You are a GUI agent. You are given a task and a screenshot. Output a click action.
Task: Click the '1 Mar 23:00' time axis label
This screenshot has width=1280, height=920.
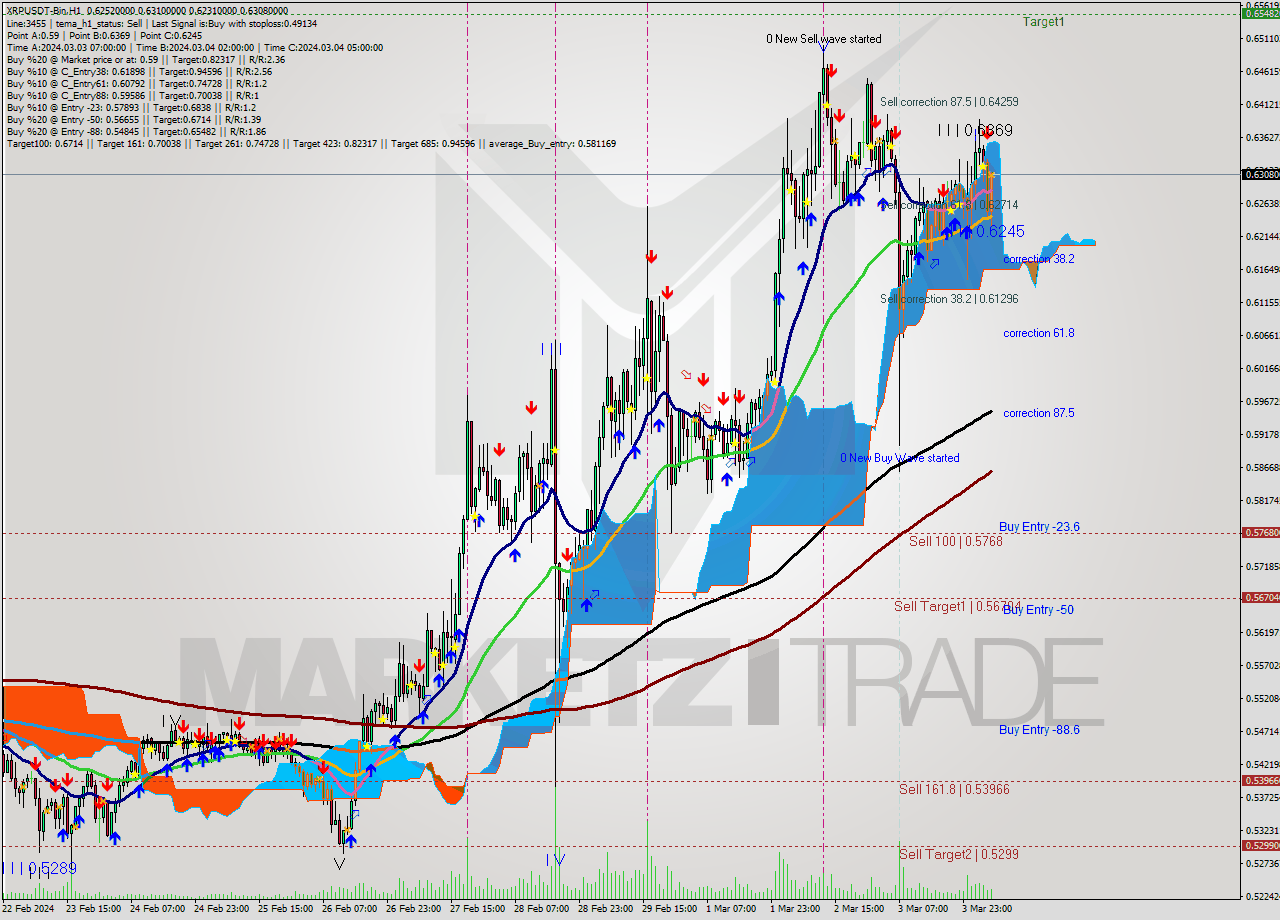(x=796, y=909)
